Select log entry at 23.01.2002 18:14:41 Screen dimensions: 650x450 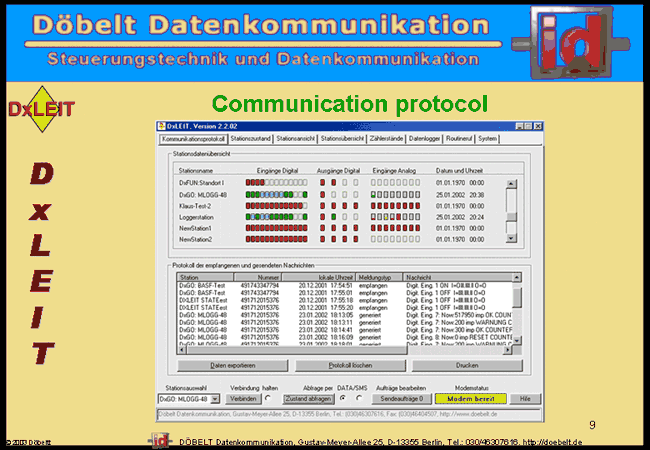tap(344, 330)
